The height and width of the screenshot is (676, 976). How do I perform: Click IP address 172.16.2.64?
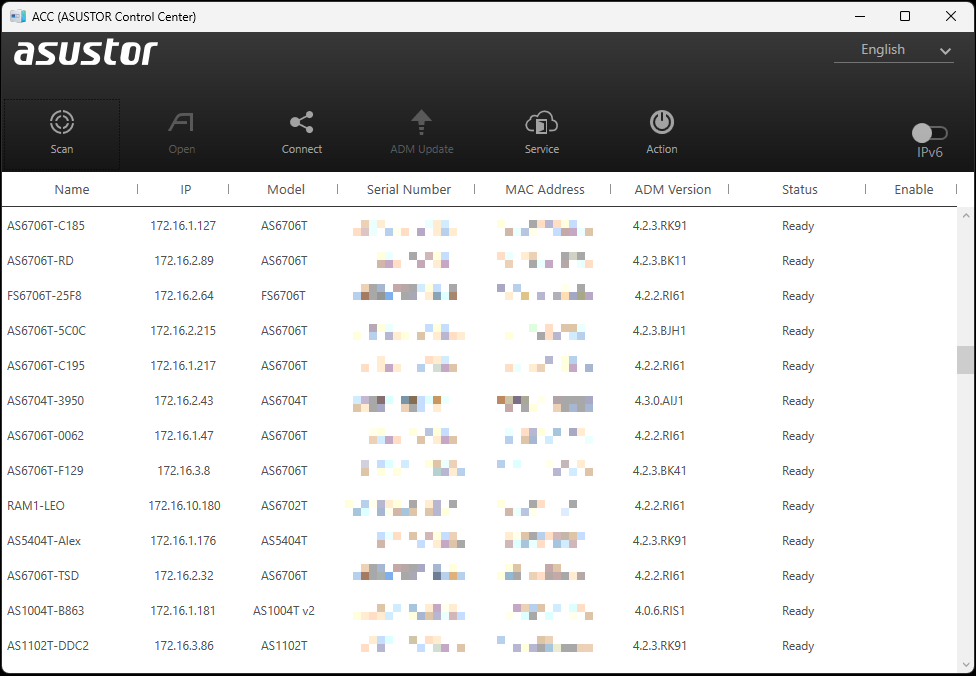pos(184,296)
